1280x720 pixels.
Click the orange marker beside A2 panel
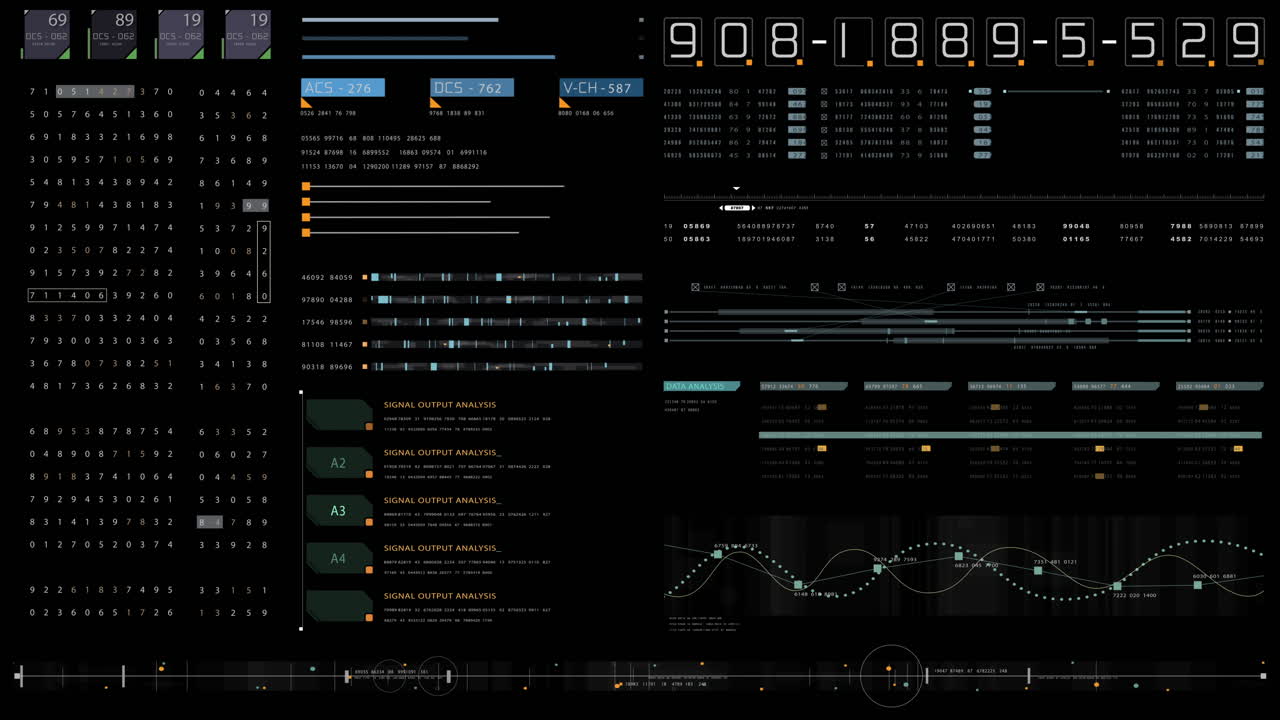tap(369, 473)
